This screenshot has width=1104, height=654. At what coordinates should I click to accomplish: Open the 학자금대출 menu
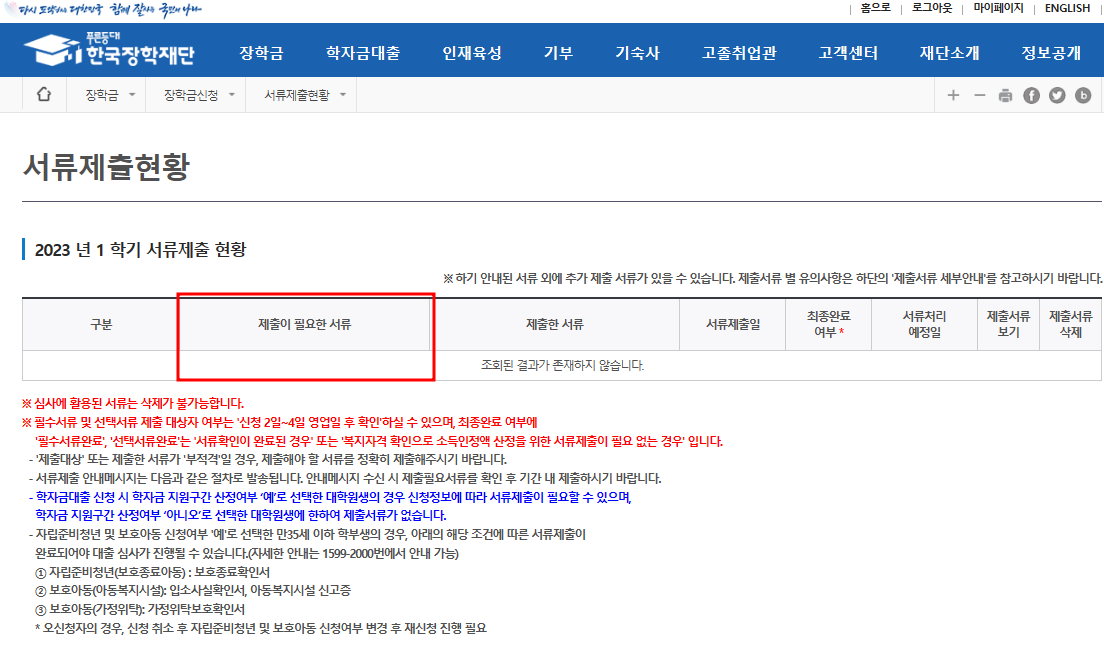363,49
